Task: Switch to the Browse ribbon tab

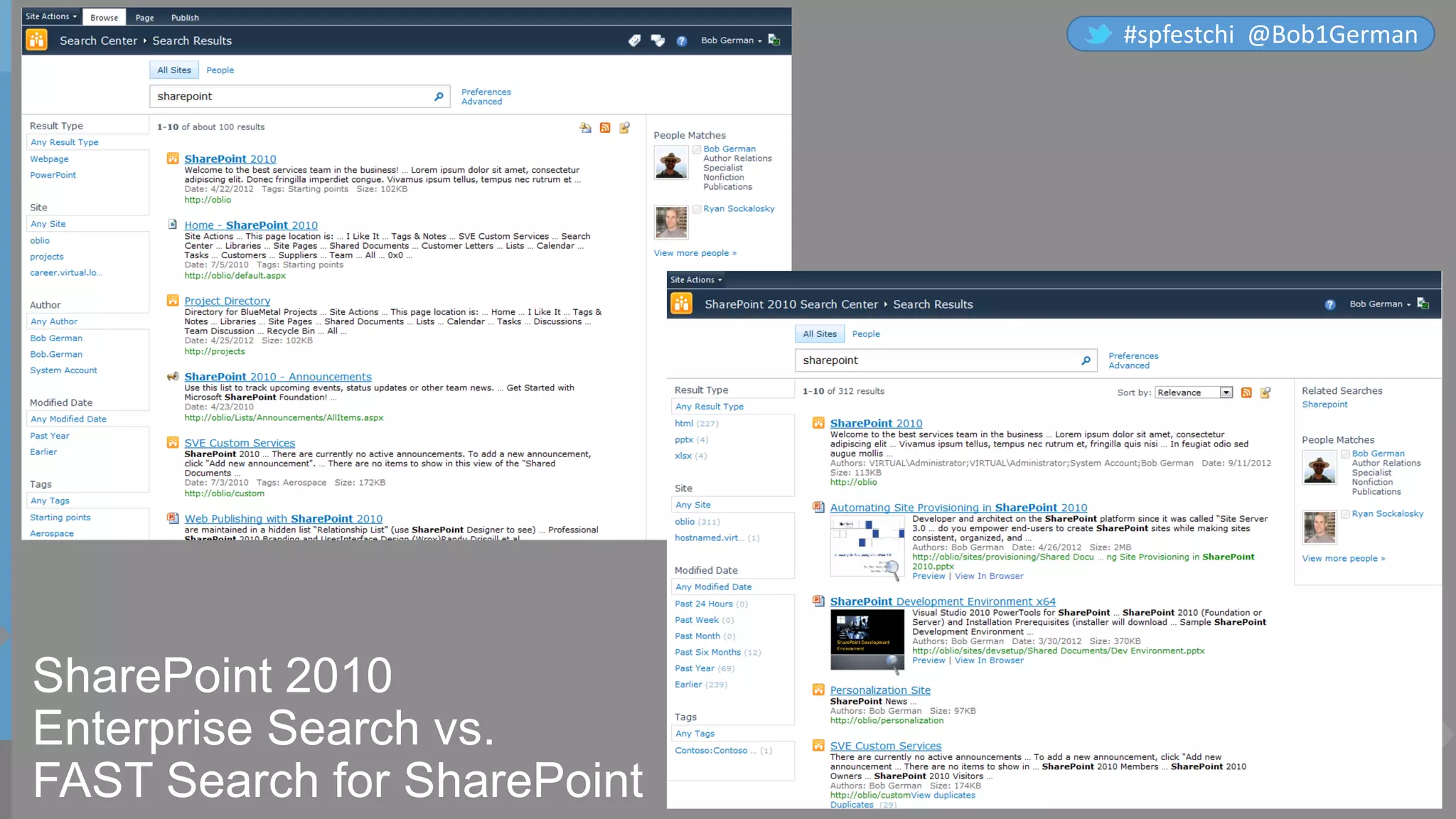Action: pos(105,17)
